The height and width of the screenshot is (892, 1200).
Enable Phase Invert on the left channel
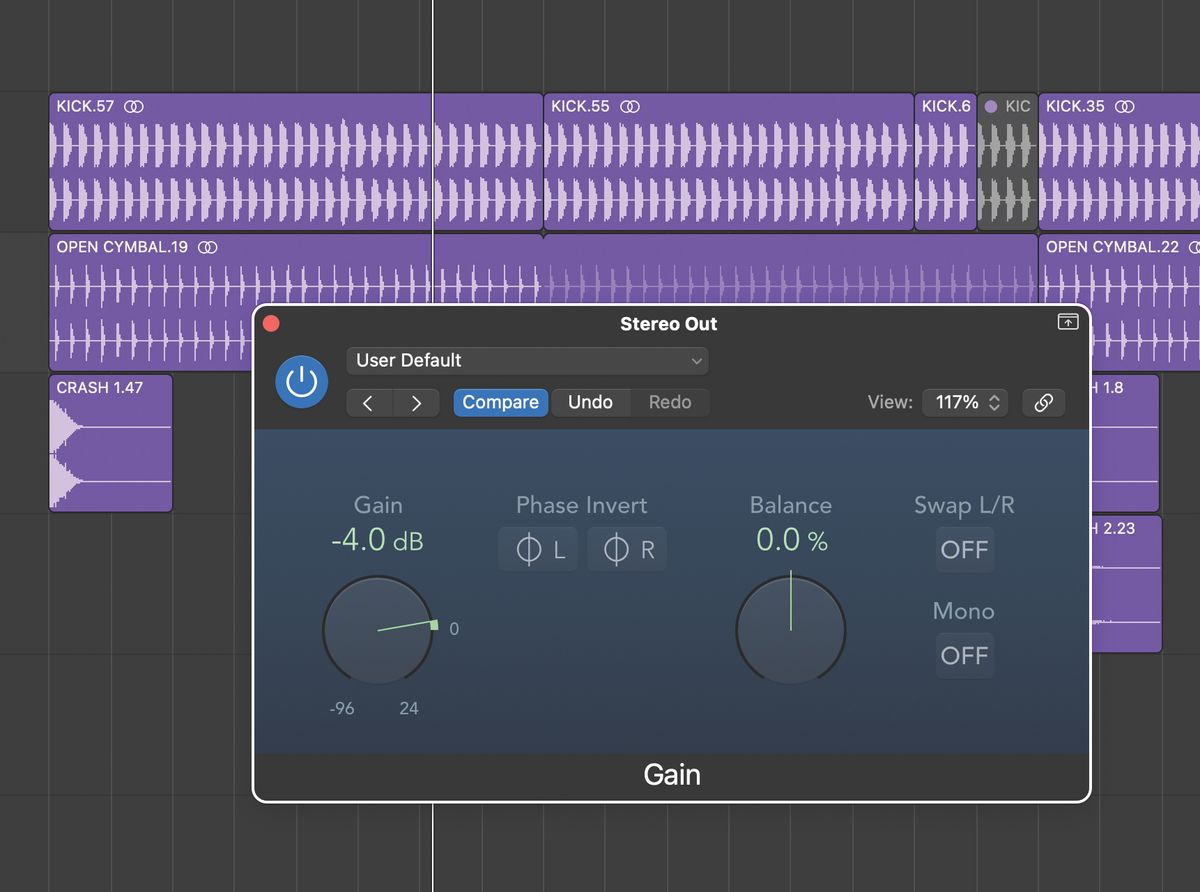pos(538,548)
